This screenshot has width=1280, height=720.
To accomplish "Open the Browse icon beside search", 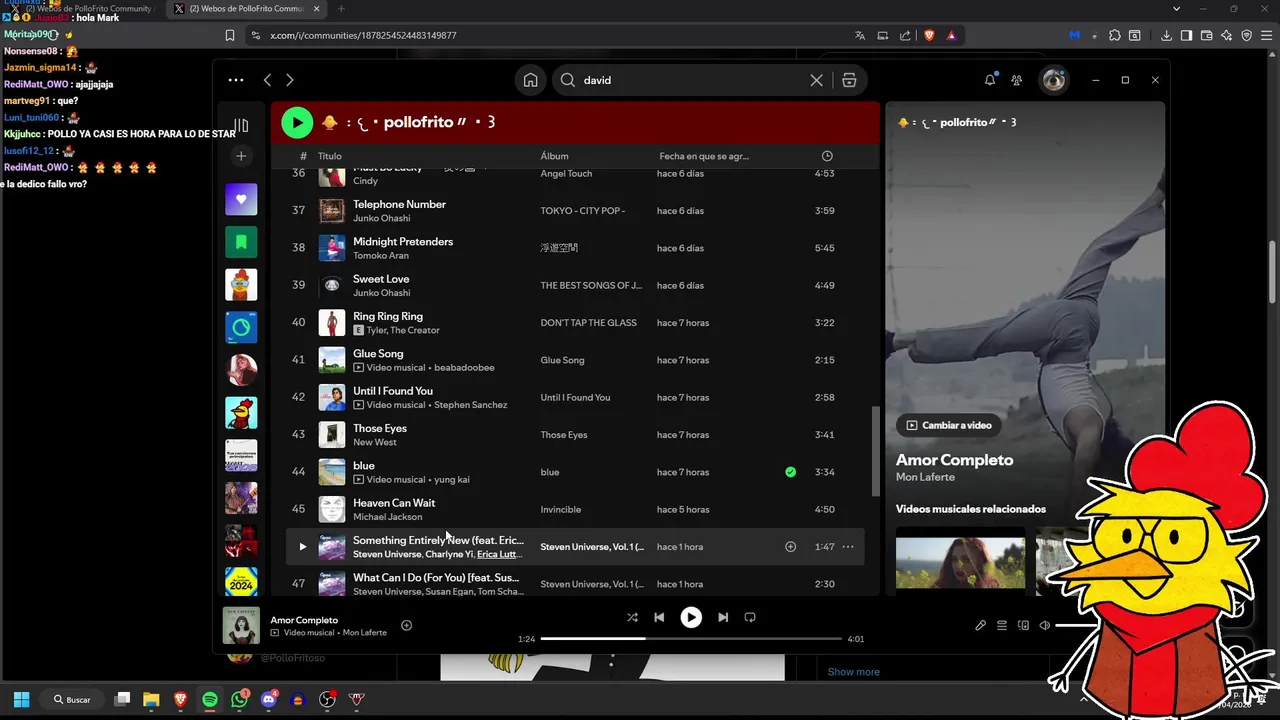I will coord(849,80).
